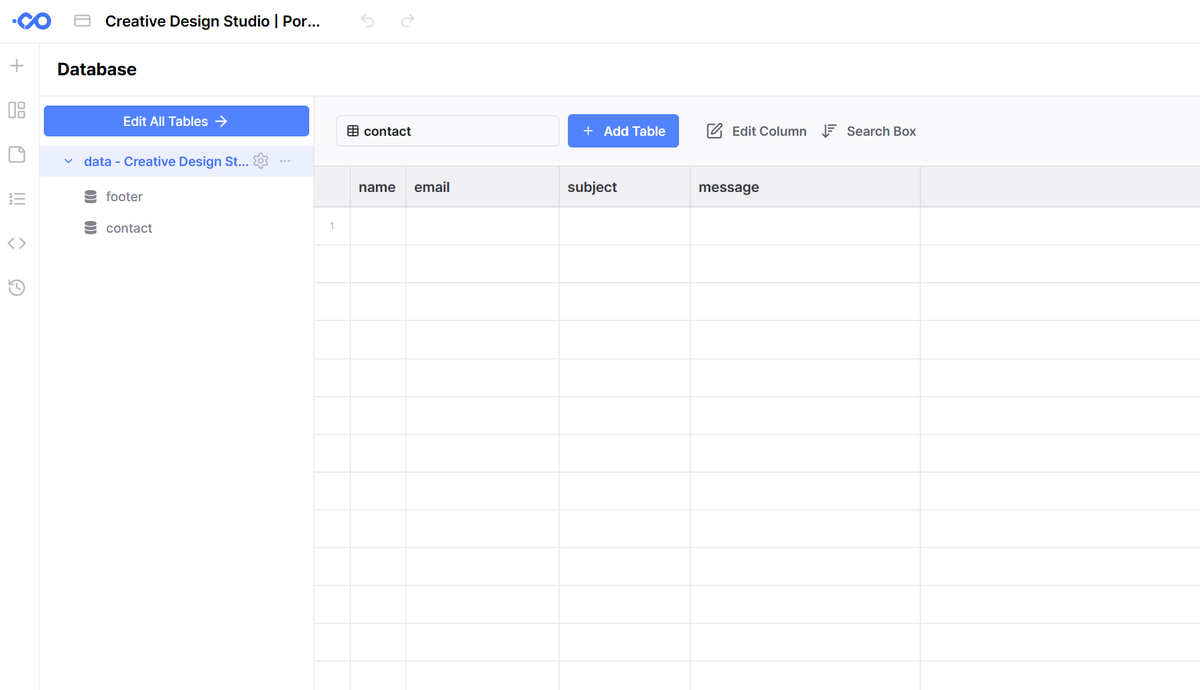Click the contact table name field

click(447, 131)
